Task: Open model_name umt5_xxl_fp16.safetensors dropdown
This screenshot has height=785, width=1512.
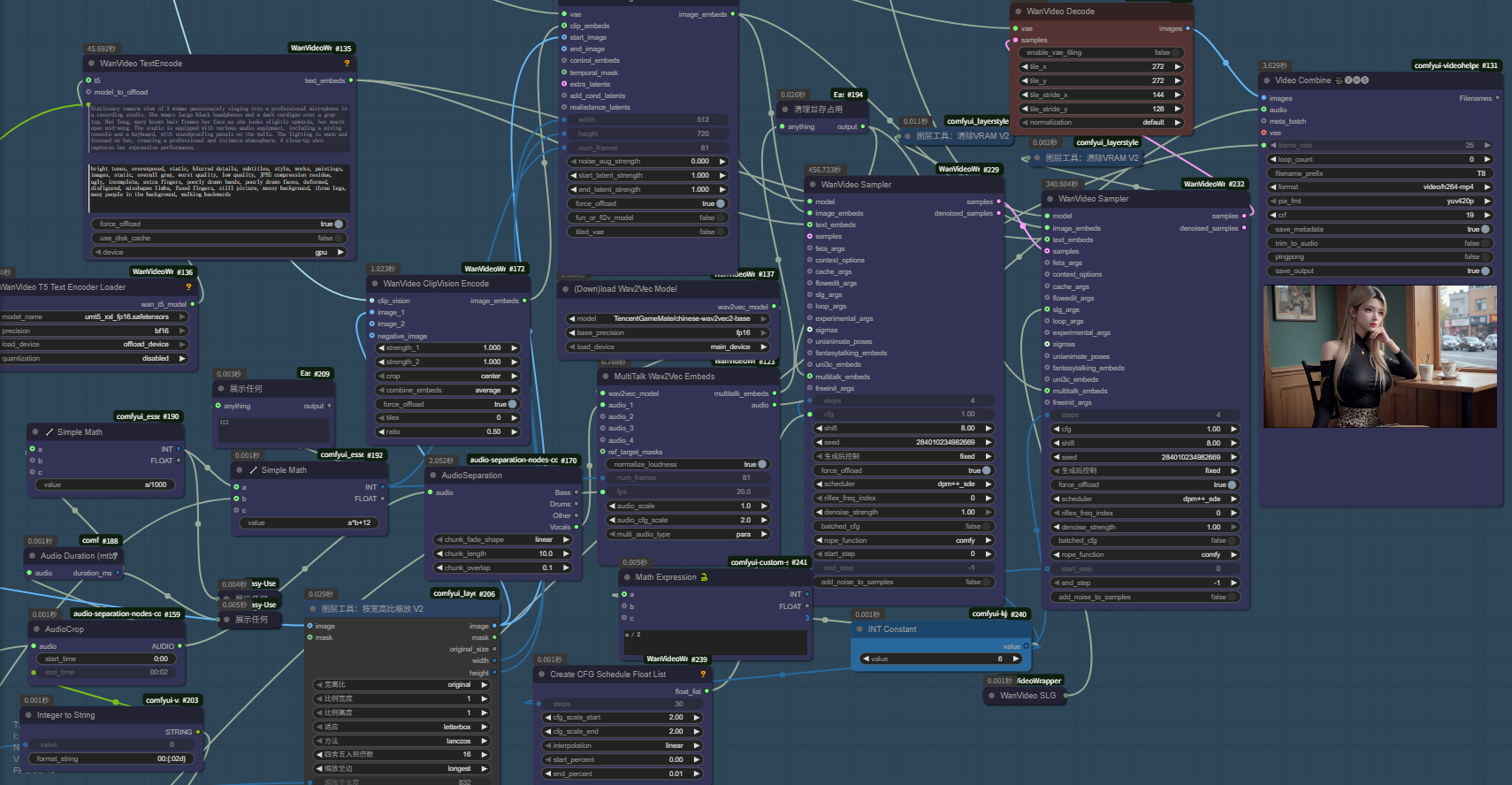Action: [93, 316]
